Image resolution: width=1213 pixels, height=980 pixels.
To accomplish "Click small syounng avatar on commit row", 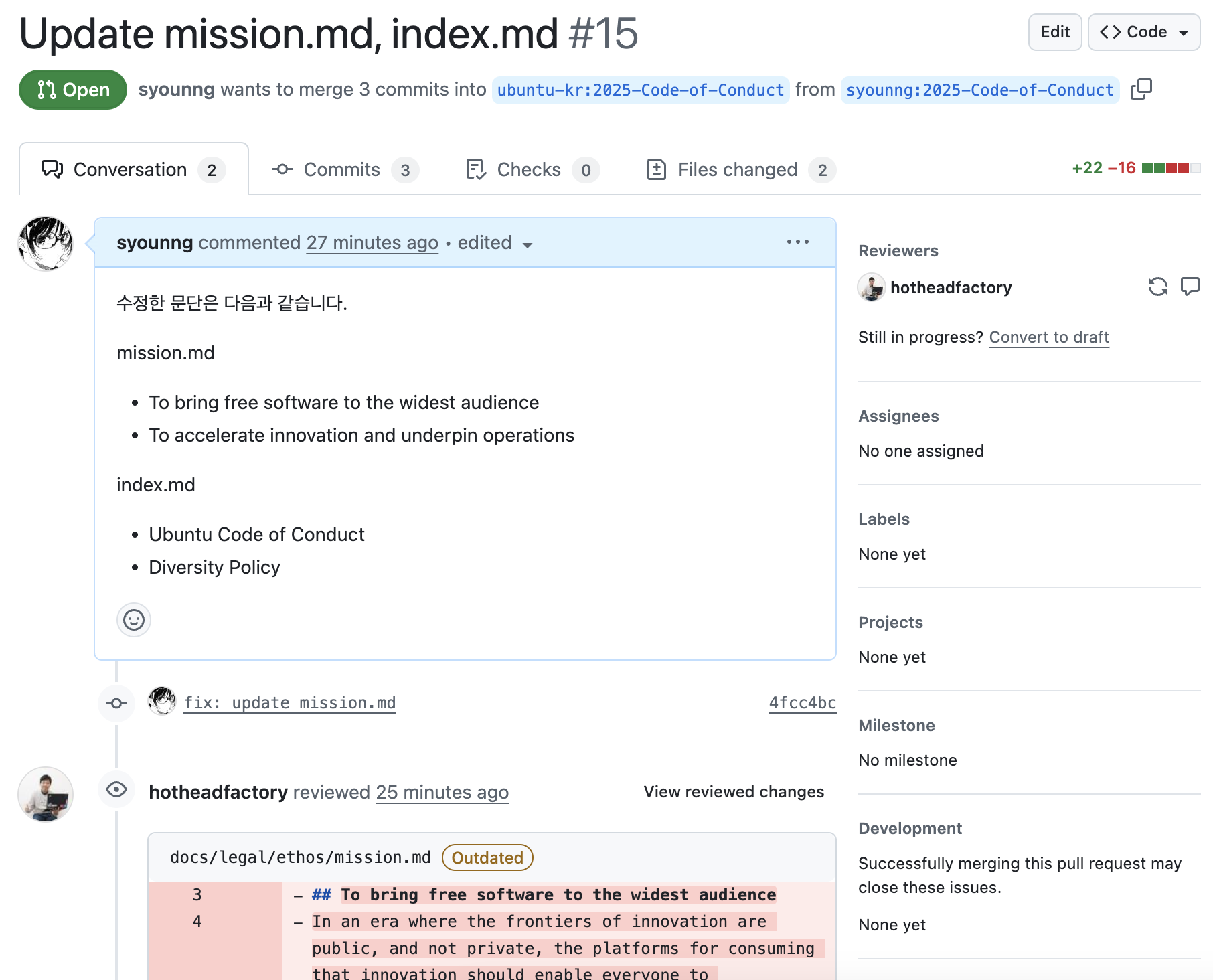I will coord(162,702).
